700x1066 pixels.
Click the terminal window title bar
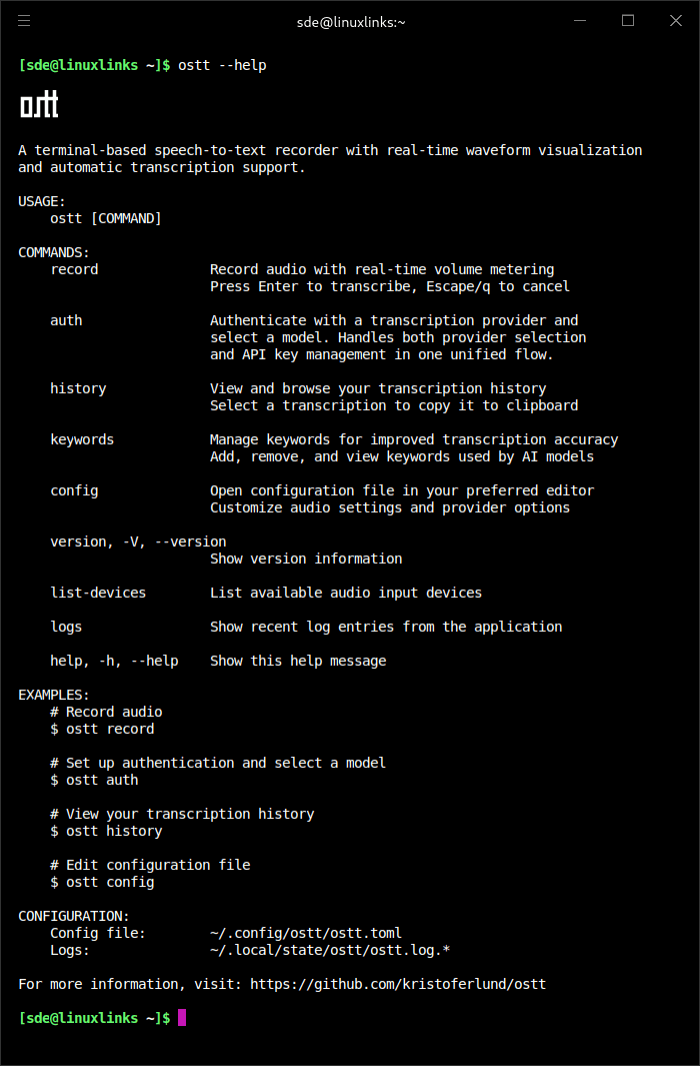click(350, 21)
